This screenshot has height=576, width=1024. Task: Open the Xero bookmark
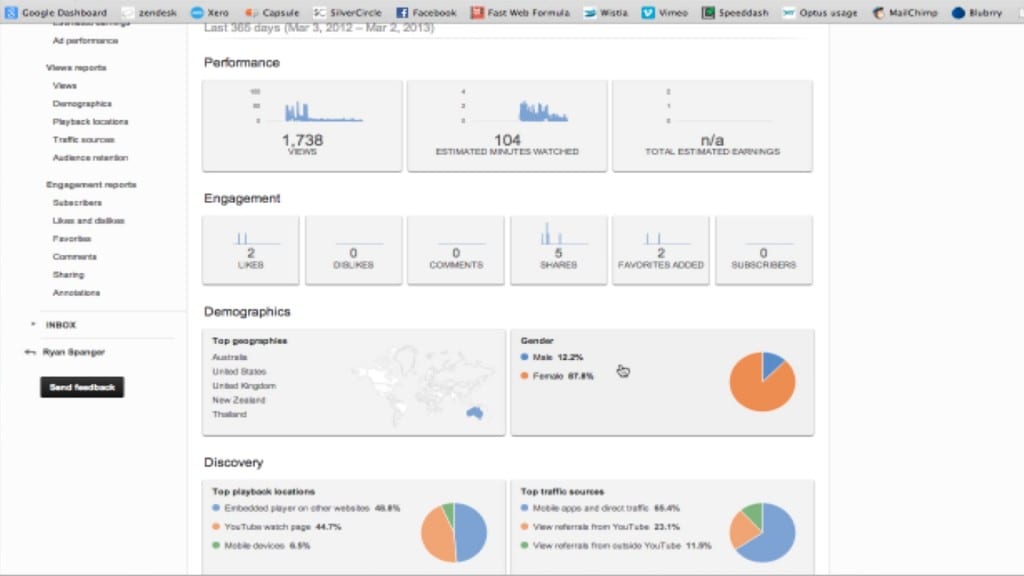click(210, 12)
